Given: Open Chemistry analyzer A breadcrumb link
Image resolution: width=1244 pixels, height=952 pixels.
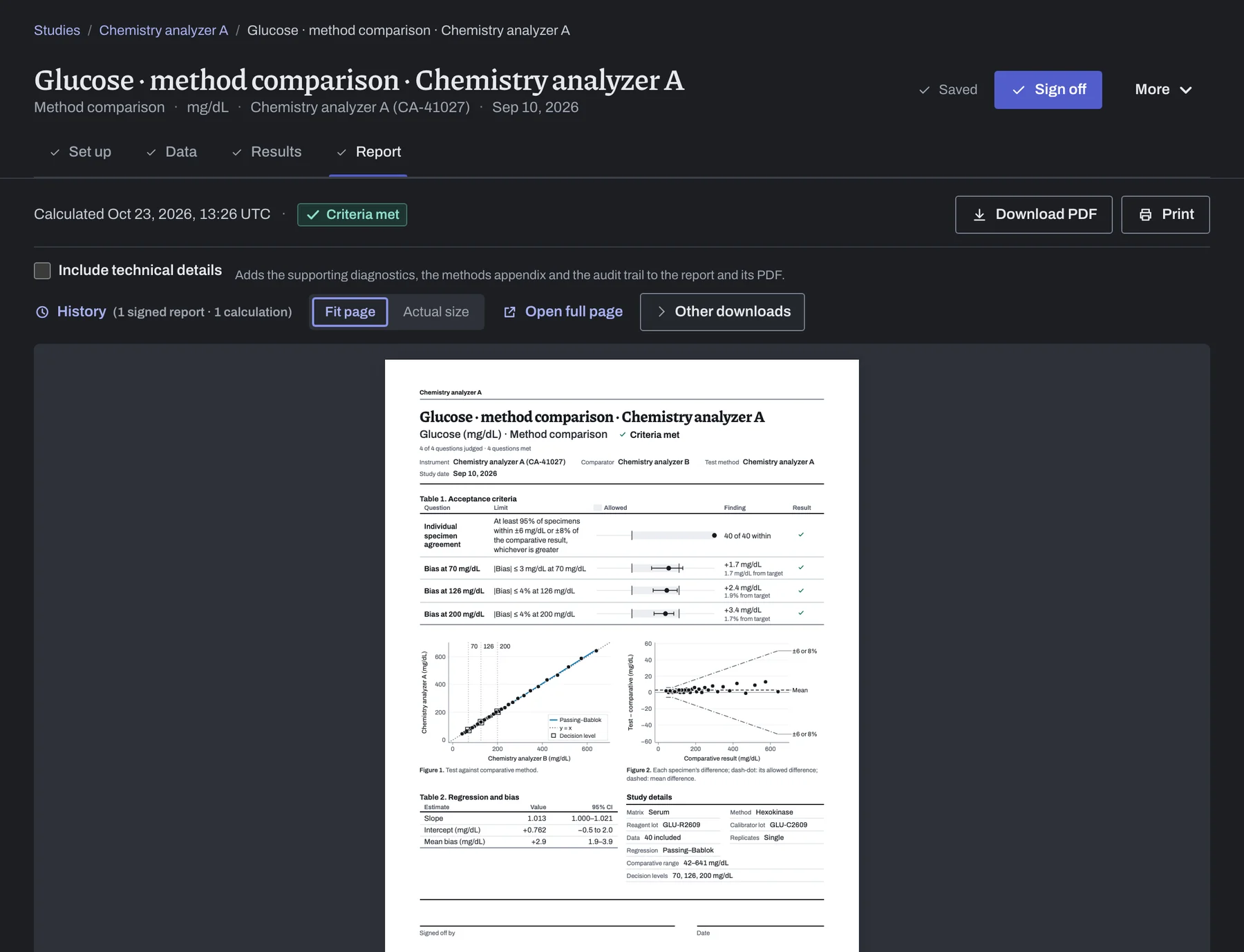Looking at the screenshot, I should (163, 30).
